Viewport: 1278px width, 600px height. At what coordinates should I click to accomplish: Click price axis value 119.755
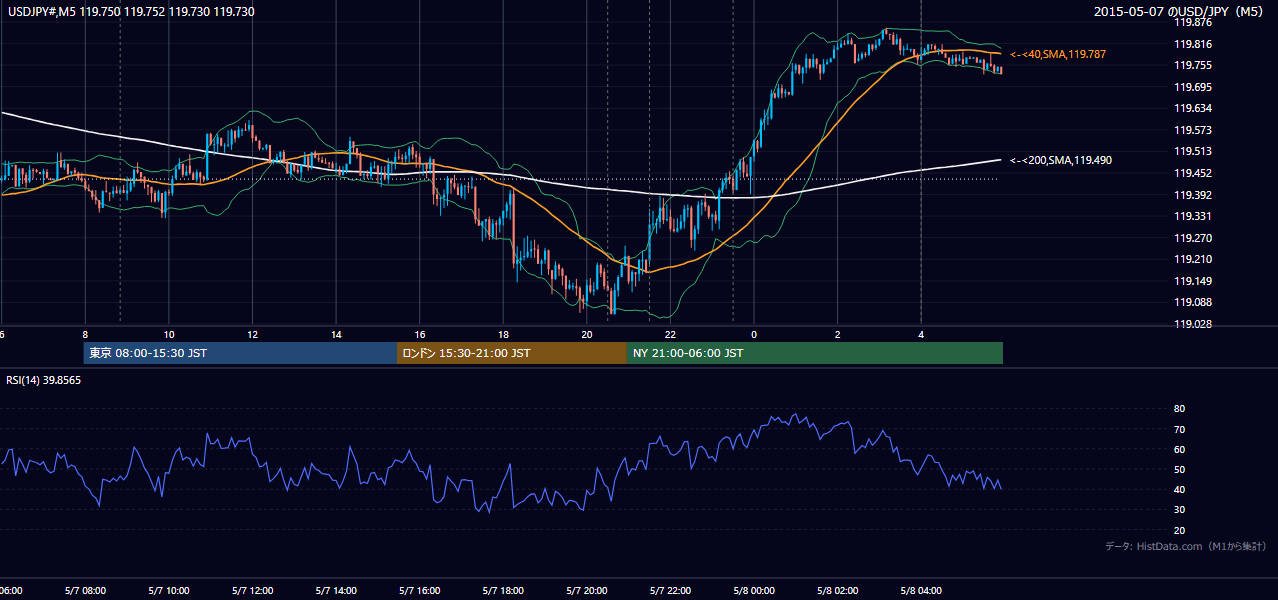click(1193, 65)
